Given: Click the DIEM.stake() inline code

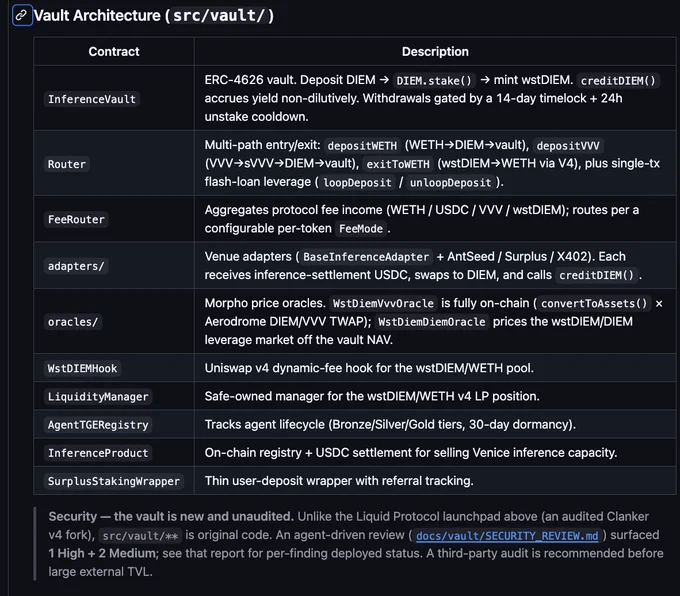Looking at the screenshot, I should [434, 81].
